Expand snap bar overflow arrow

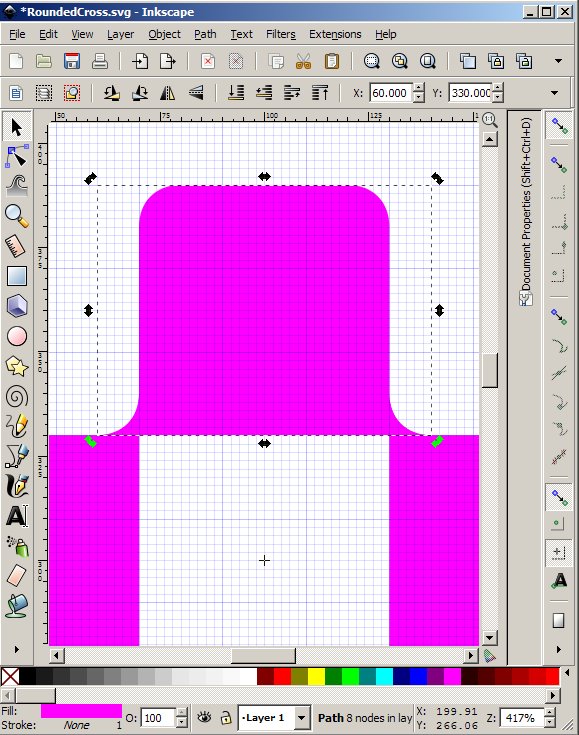click(x=559, y=649)
